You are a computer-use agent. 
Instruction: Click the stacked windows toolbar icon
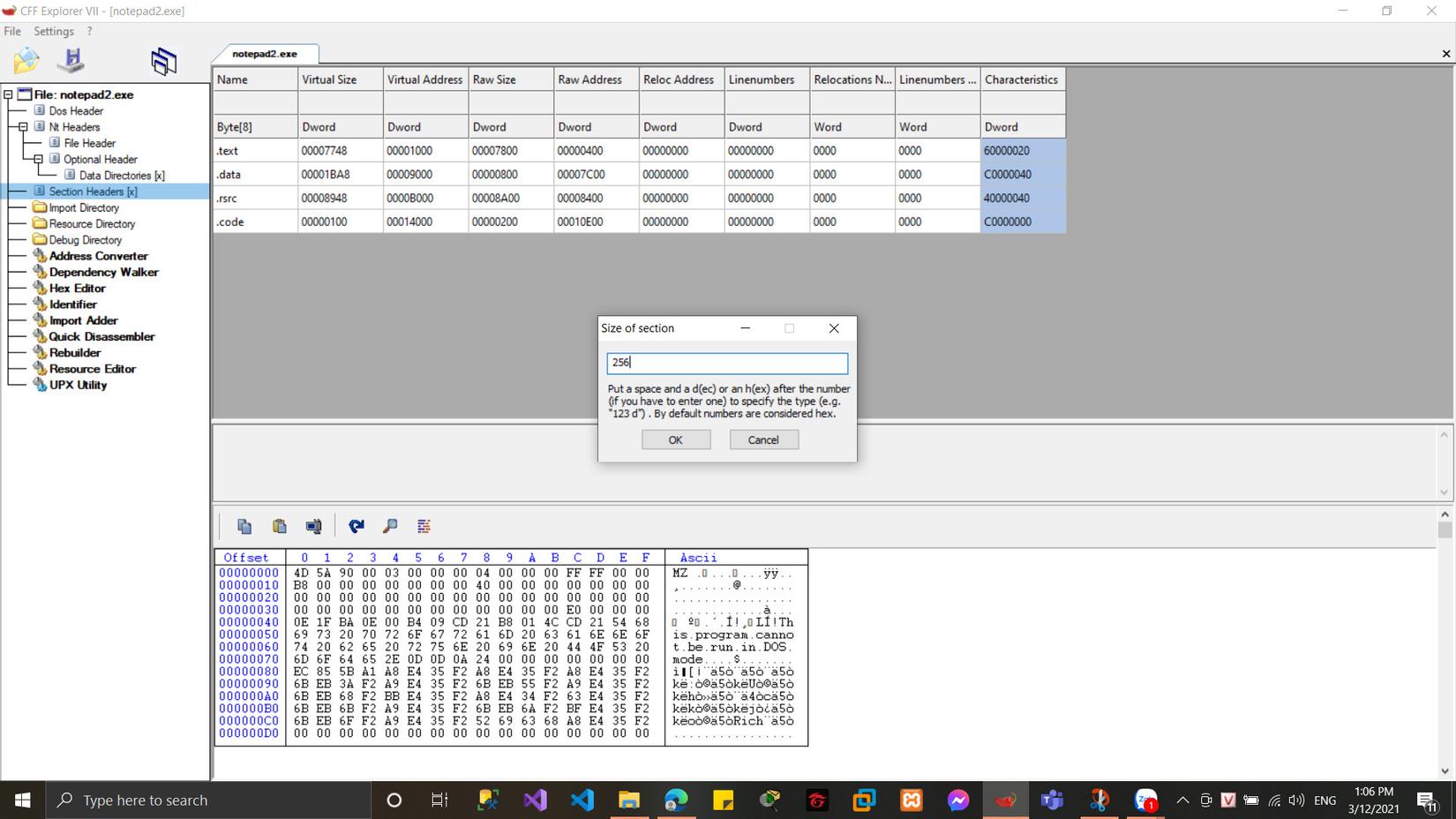(x=164, y=60)
